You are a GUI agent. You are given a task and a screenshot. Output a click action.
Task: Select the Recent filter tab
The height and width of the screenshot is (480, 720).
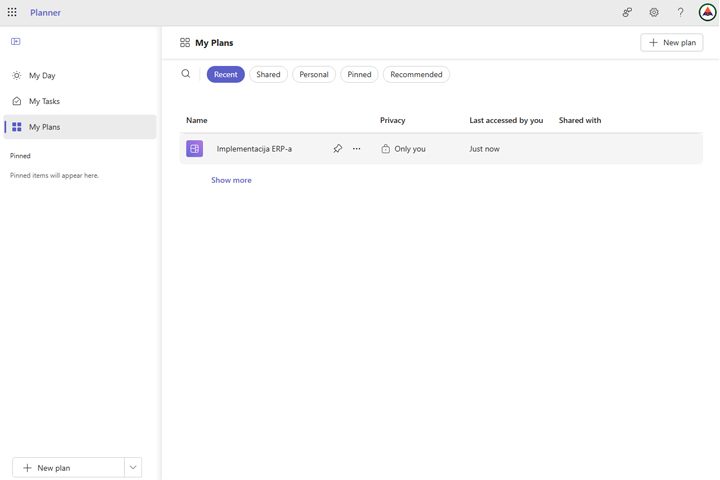coord(226,75)
